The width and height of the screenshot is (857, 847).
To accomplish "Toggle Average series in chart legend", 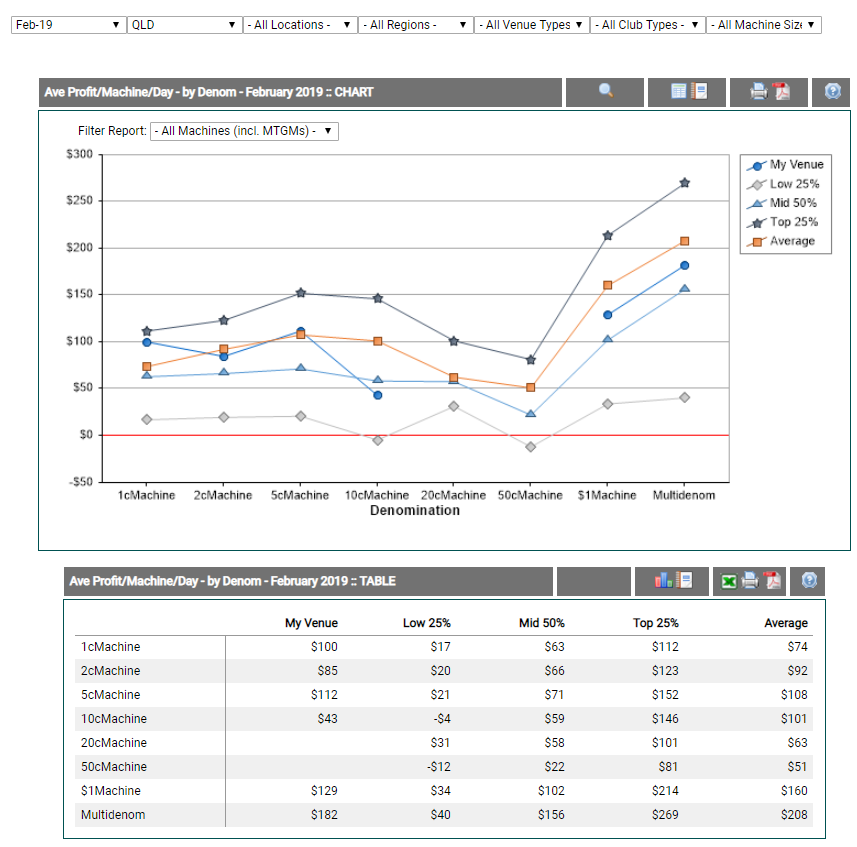I will click(785, 241).
